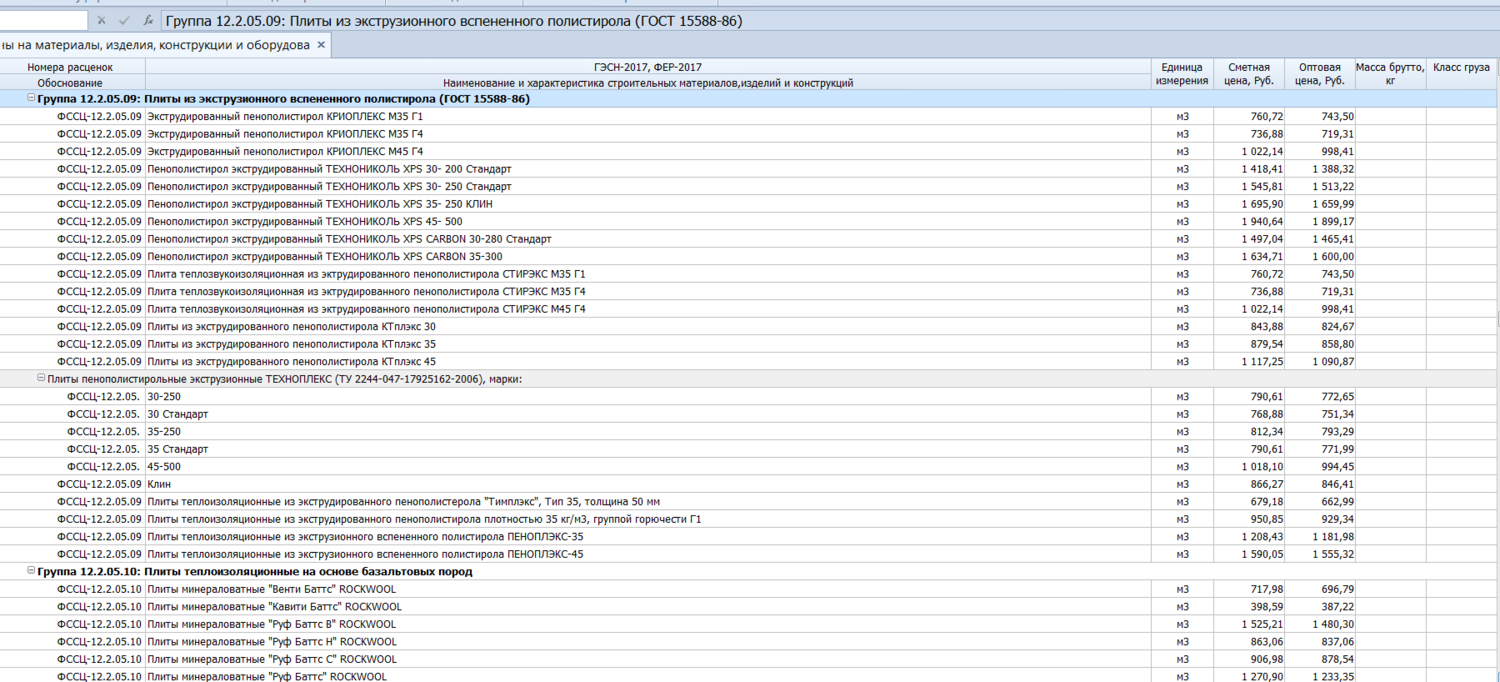Screen dimensions: 1500x682
Task: Select the Клин row
Action: 159,484
